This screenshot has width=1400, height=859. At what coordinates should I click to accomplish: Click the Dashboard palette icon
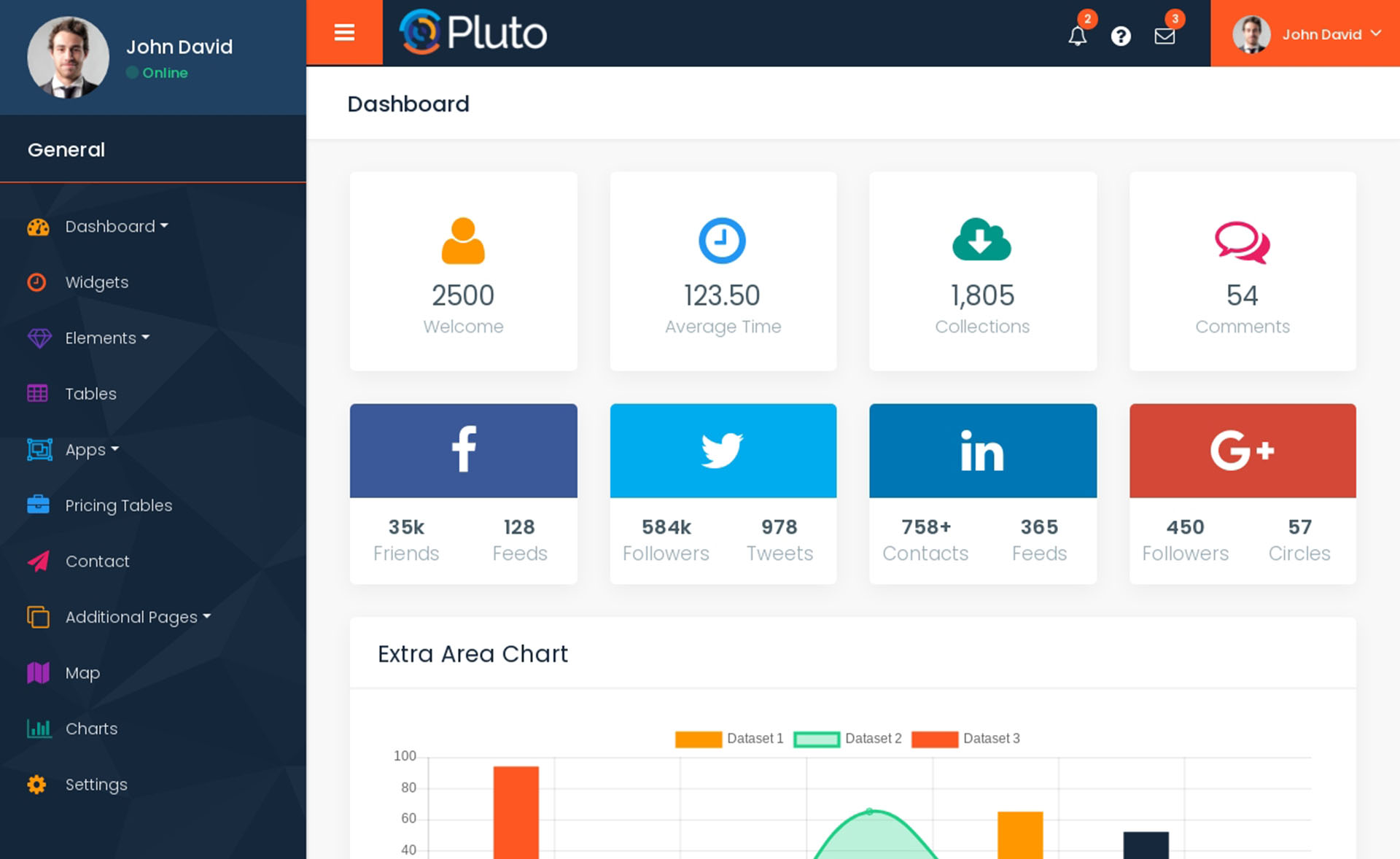(x=37, y=226)
